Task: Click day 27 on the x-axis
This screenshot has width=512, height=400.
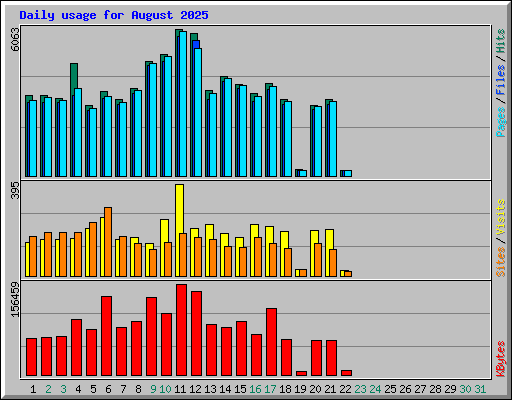Action: (x=420, y=389)
